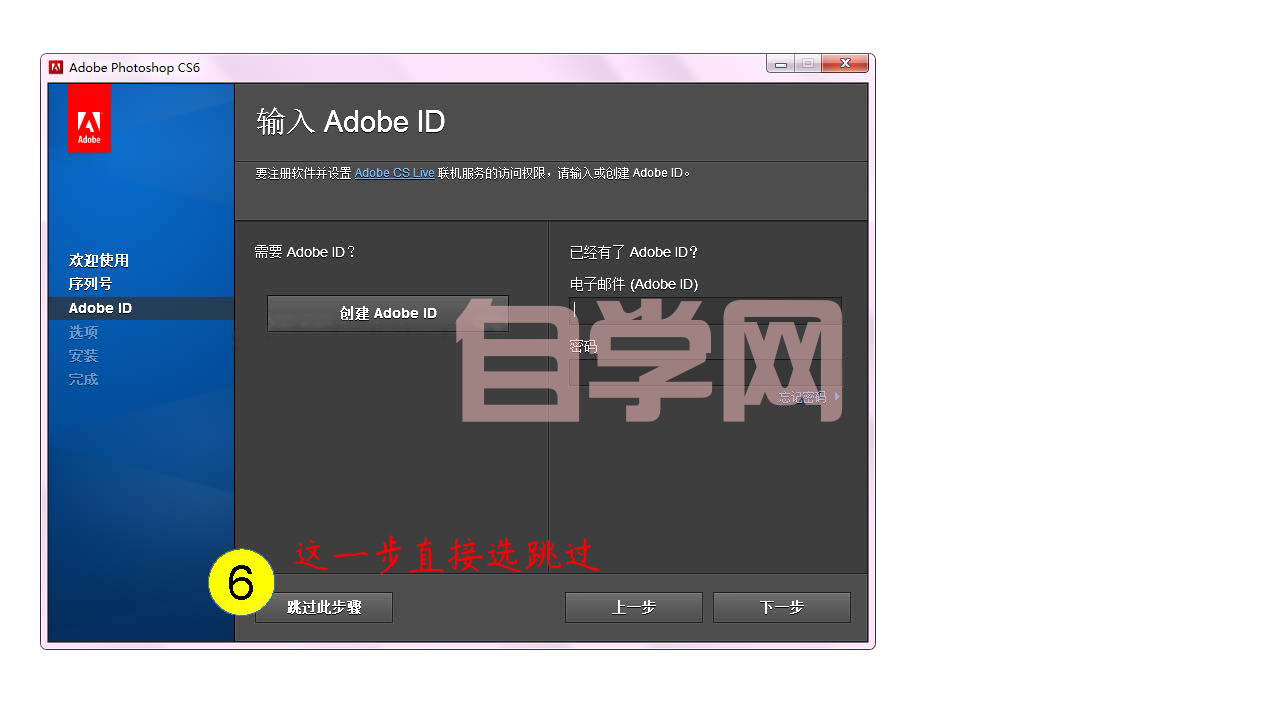Select 选项 step in the sidebar
Viewport: 1280px width, 720px height.
point(83,332)
